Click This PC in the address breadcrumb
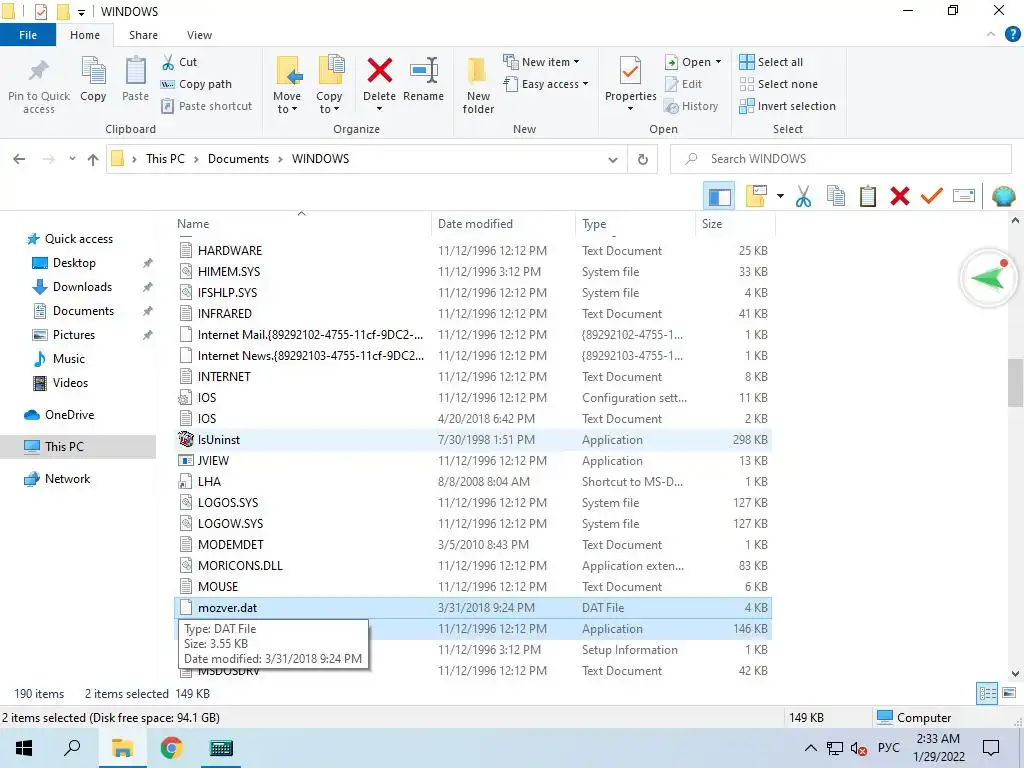The height and width of the screenshot is (768, 1024). (165, 159)
